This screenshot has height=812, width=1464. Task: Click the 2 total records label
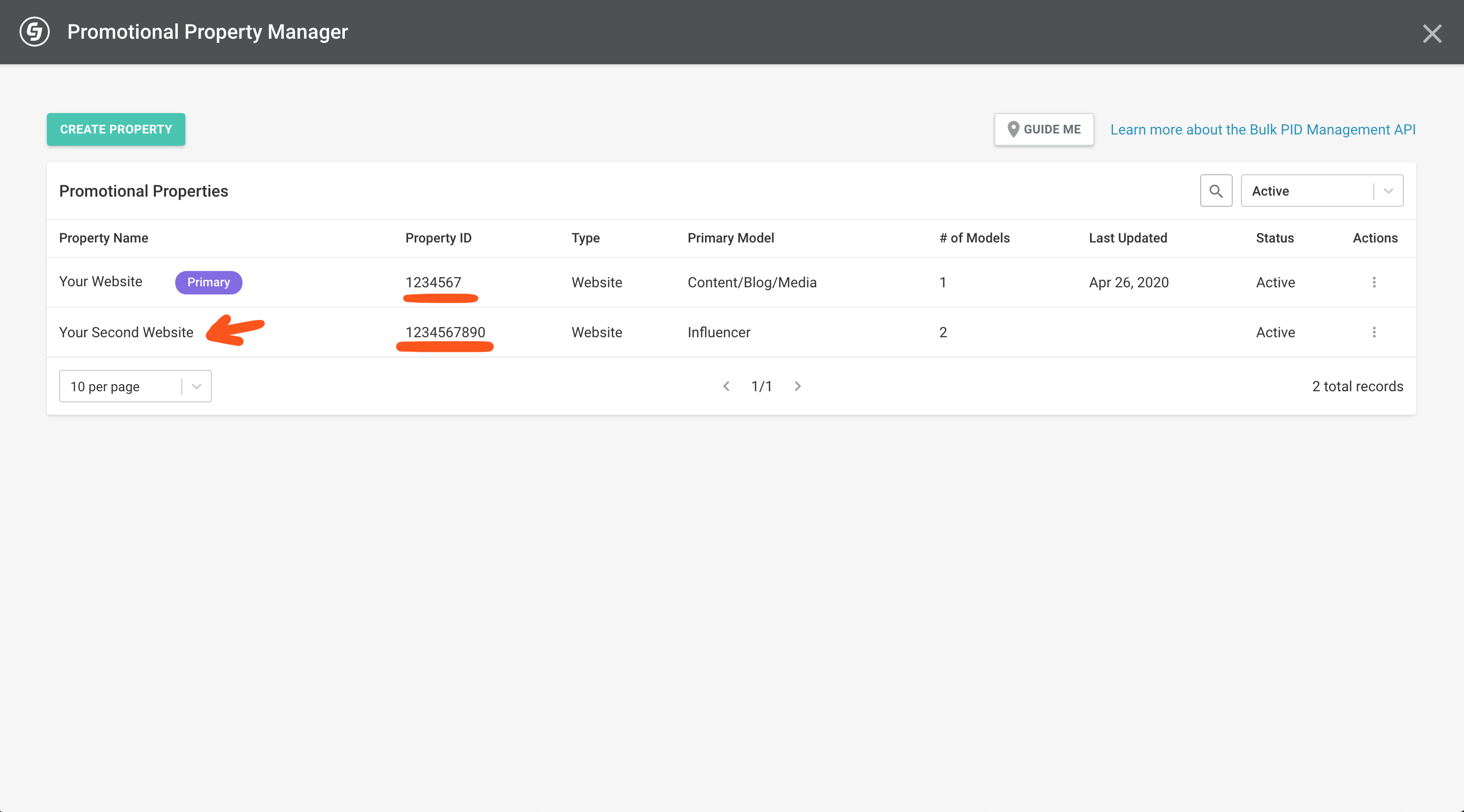coord(1357,387)
